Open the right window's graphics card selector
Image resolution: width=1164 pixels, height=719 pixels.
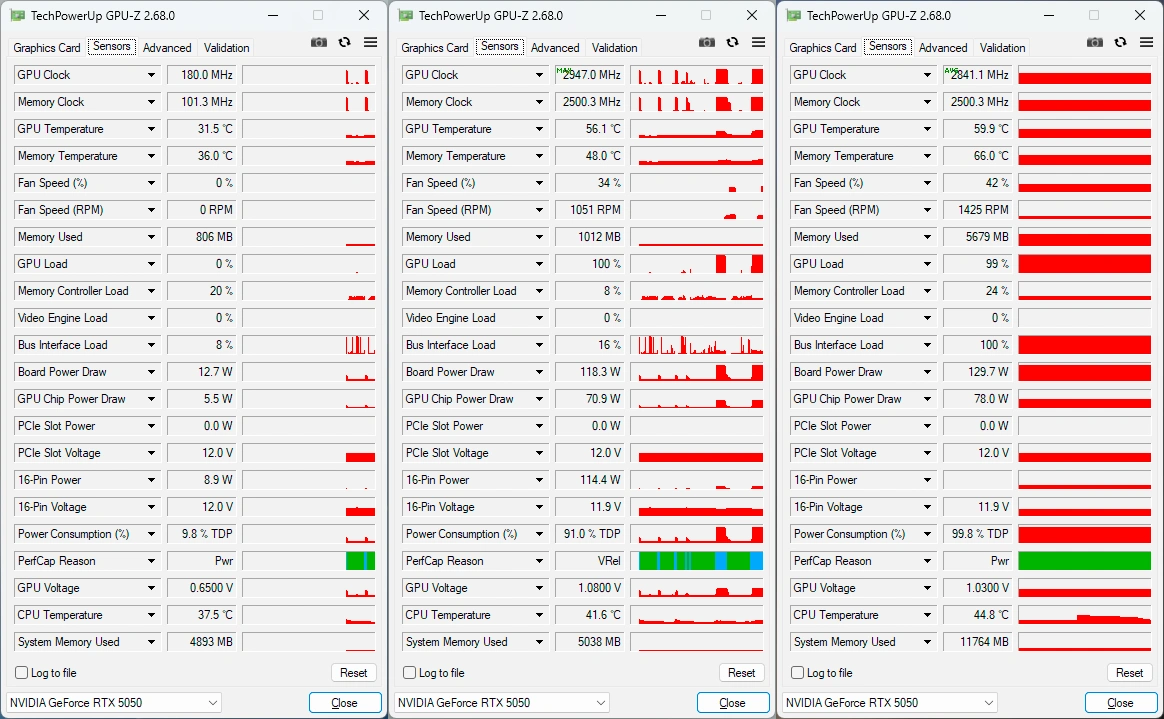pos(890,703)
